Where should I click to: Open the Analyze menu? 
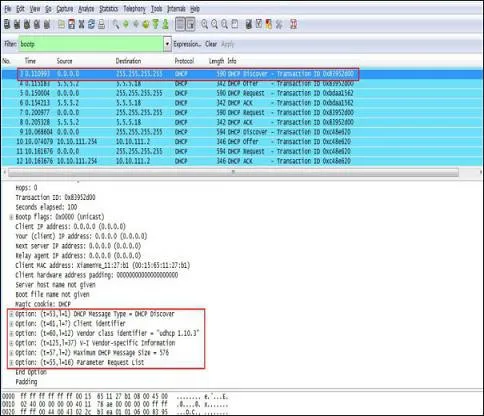86,9
